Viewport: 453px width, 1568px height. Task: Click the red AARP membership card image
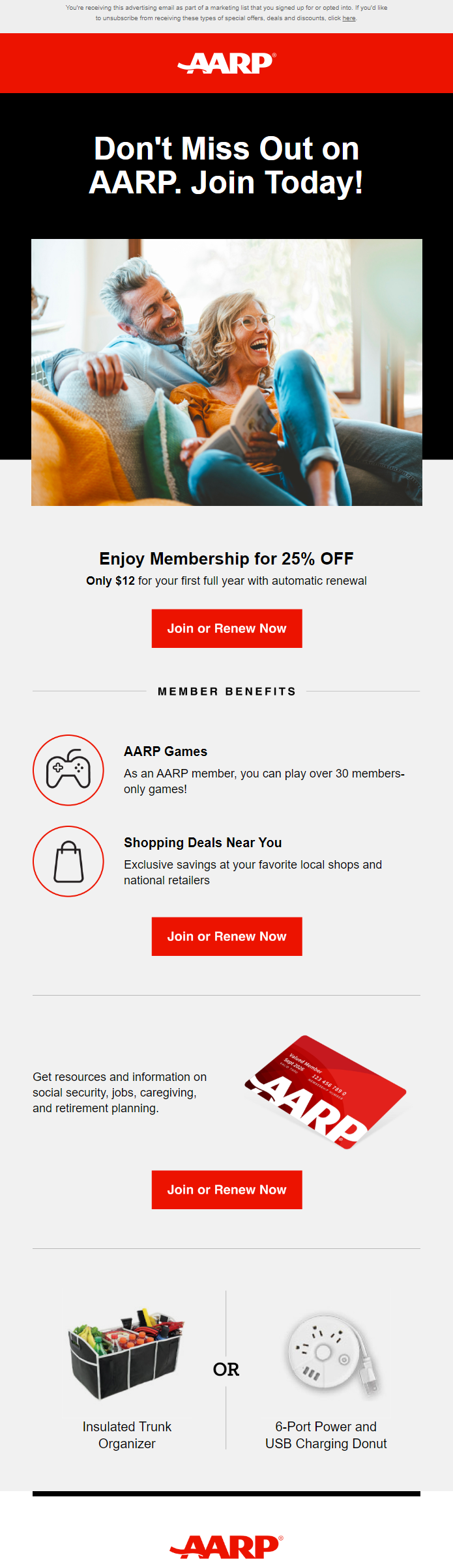tap(326, 1092)
